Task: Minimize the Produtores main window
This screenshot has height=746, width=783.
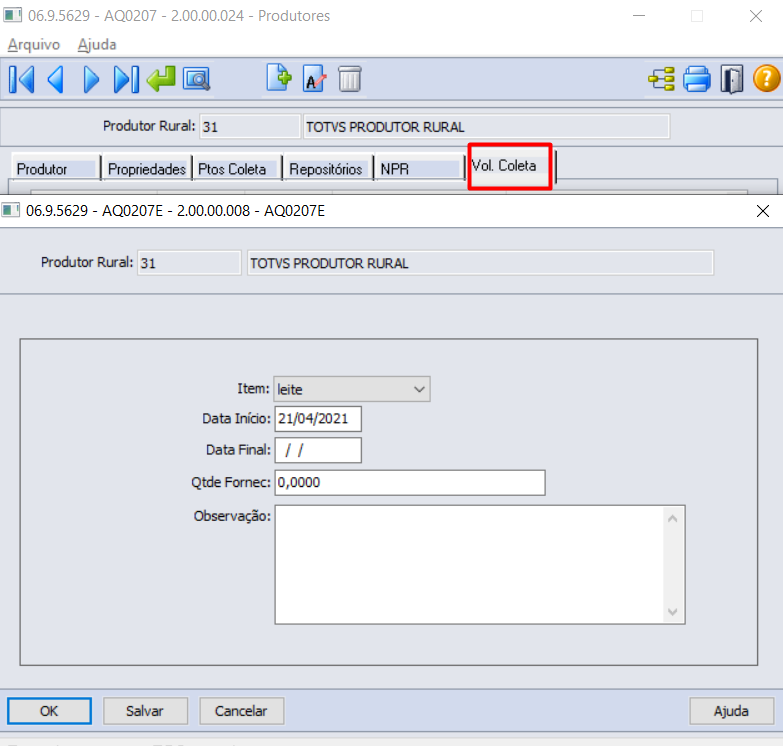Action: 639,16
